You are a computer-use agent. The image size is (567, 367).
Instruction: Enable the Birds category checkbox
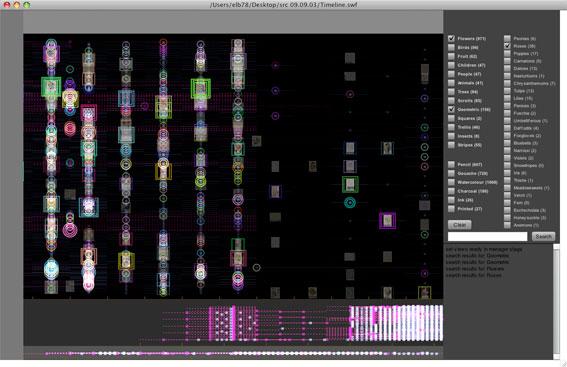[x=451, y=47]
